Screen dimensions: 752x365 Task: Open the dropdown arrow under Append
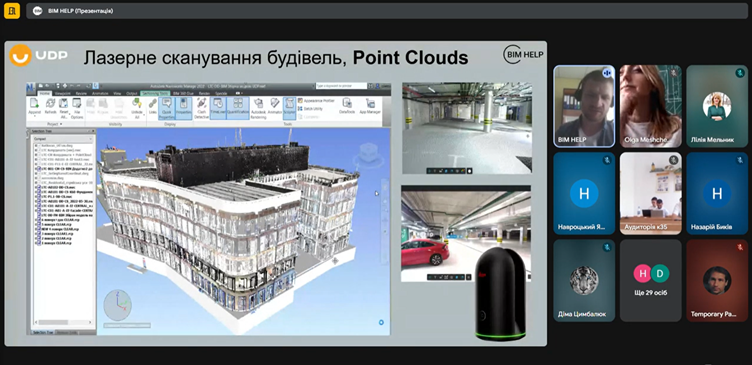(x=35, y=116)
